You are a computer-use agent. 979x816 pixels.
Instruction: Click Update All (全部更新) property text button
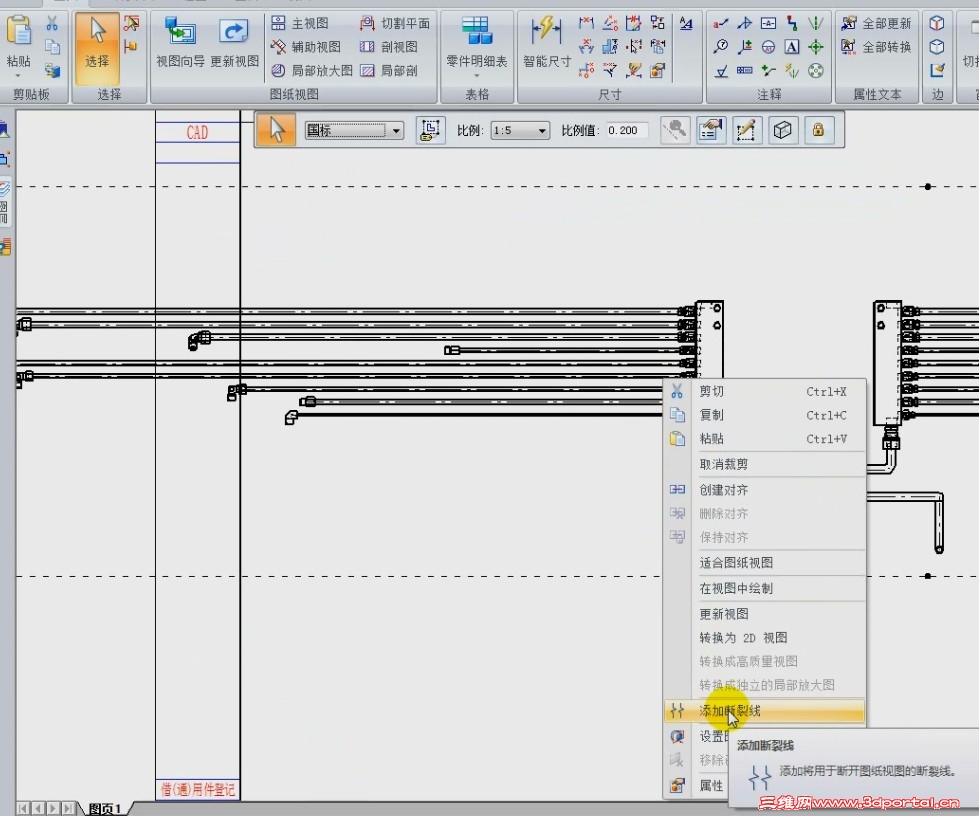[876, 24]
